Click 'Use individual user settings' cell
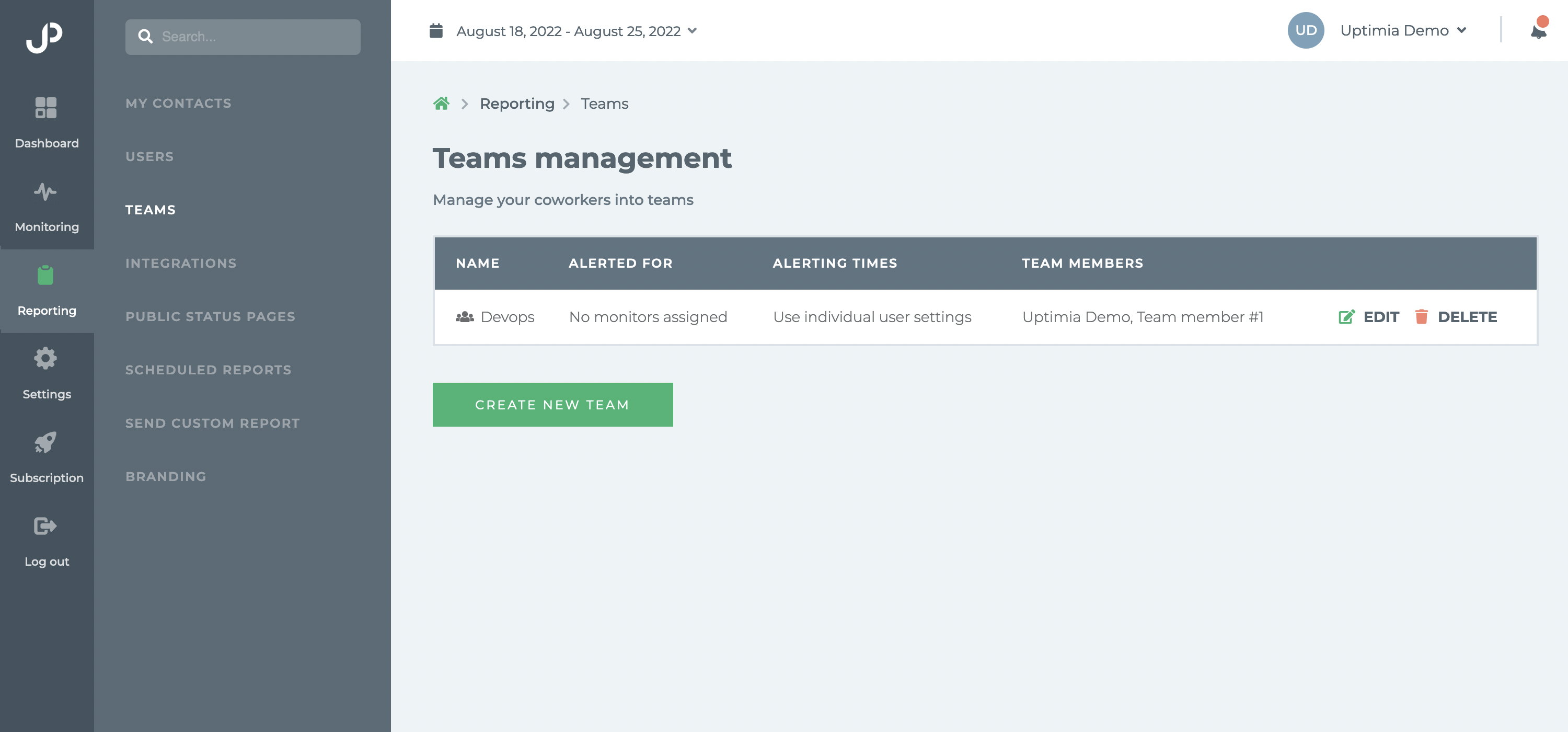Screen dimensions: 1568x732 click(x=872, y=317)
